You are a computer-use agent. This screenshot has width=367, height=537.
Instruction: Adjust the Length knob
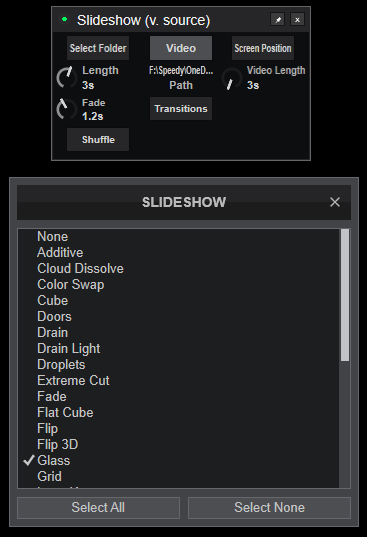66,77
